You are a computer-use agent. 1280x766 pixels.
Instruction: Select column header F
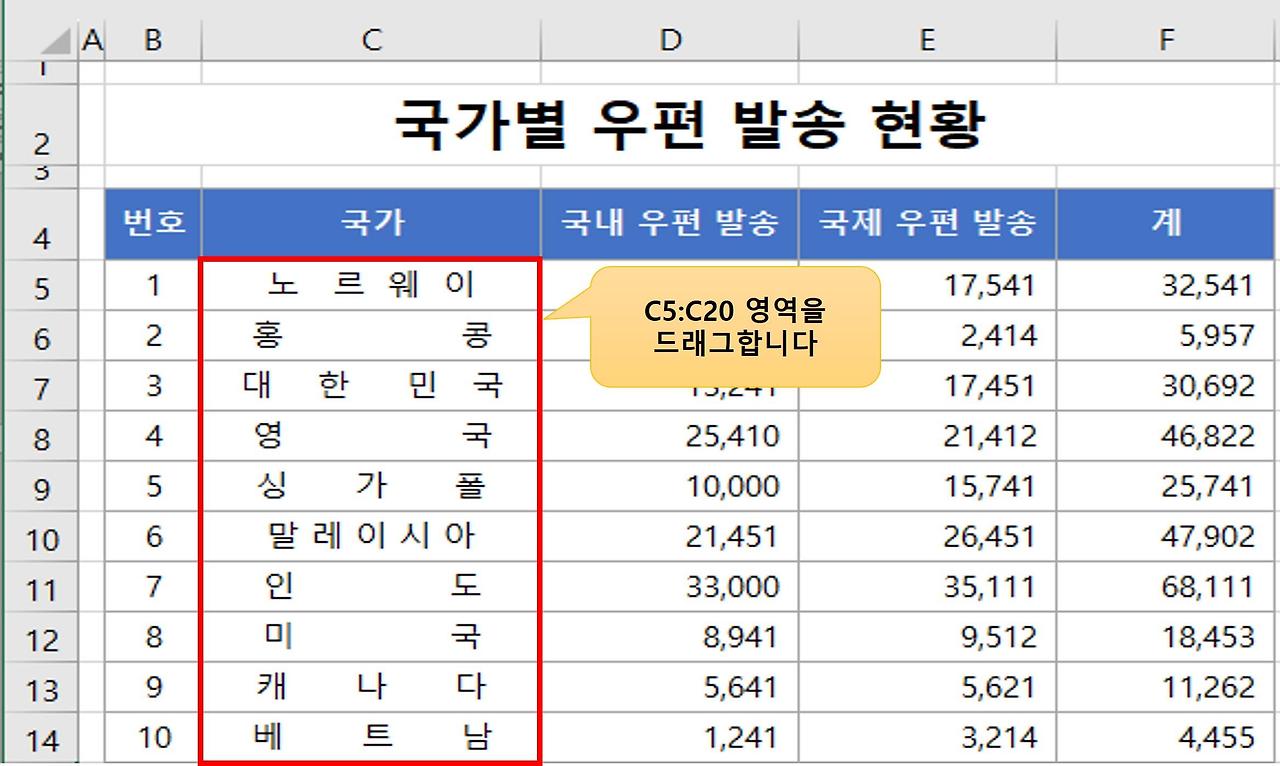tap(1166, 39)
